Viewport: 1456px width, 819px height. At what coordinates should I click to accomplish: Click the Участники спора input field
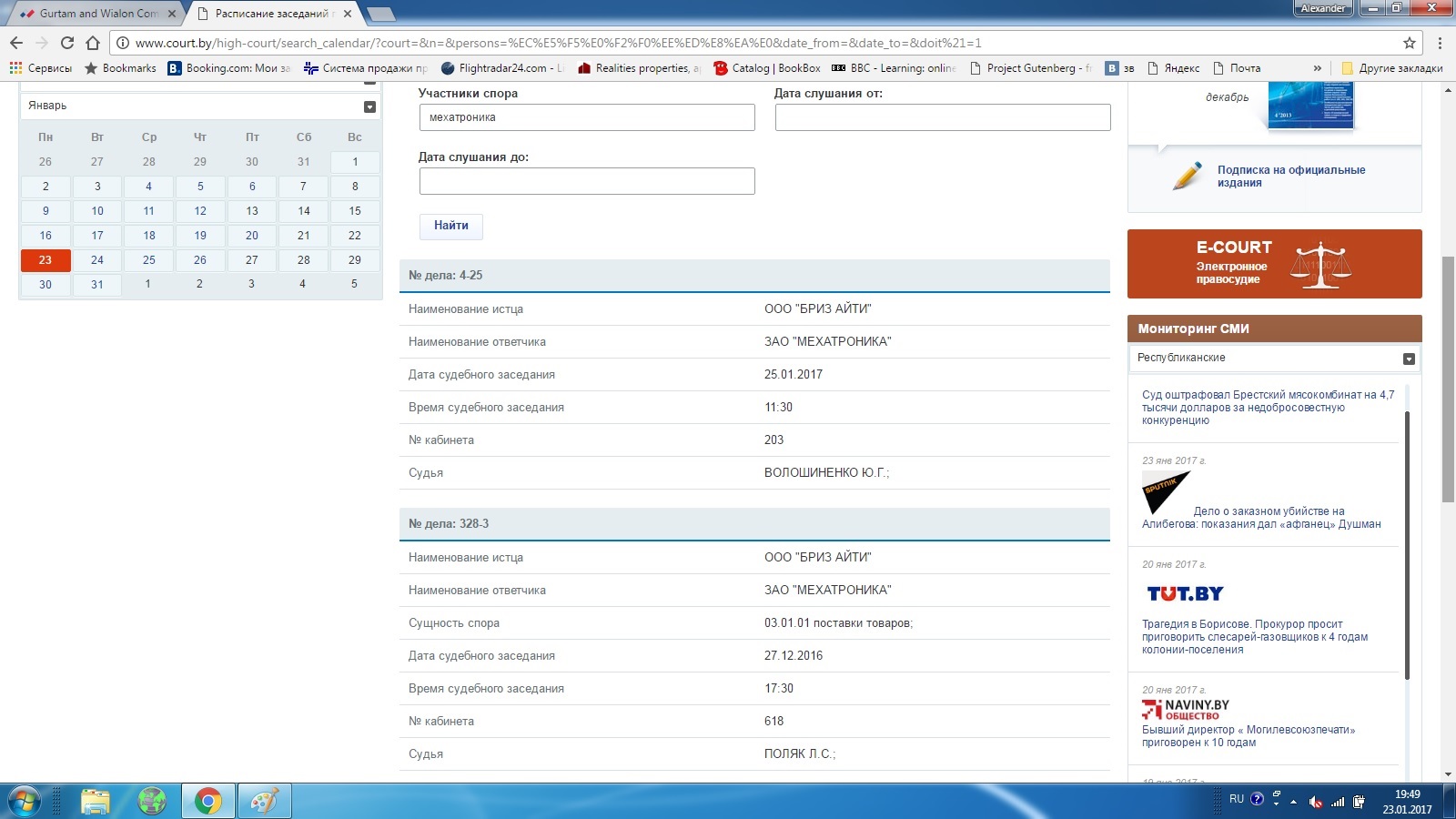587,117
